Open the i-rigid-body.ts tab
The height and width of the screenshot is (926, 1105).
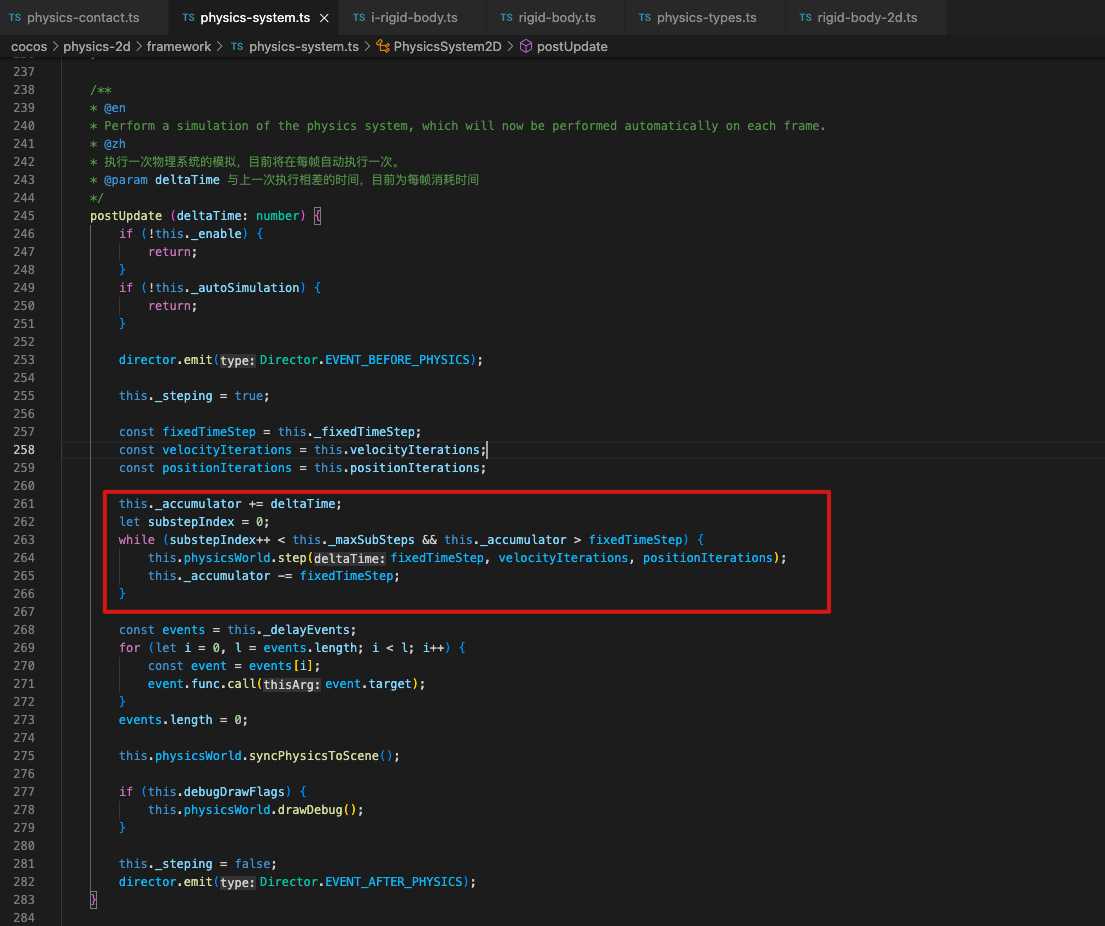(414, 18)
